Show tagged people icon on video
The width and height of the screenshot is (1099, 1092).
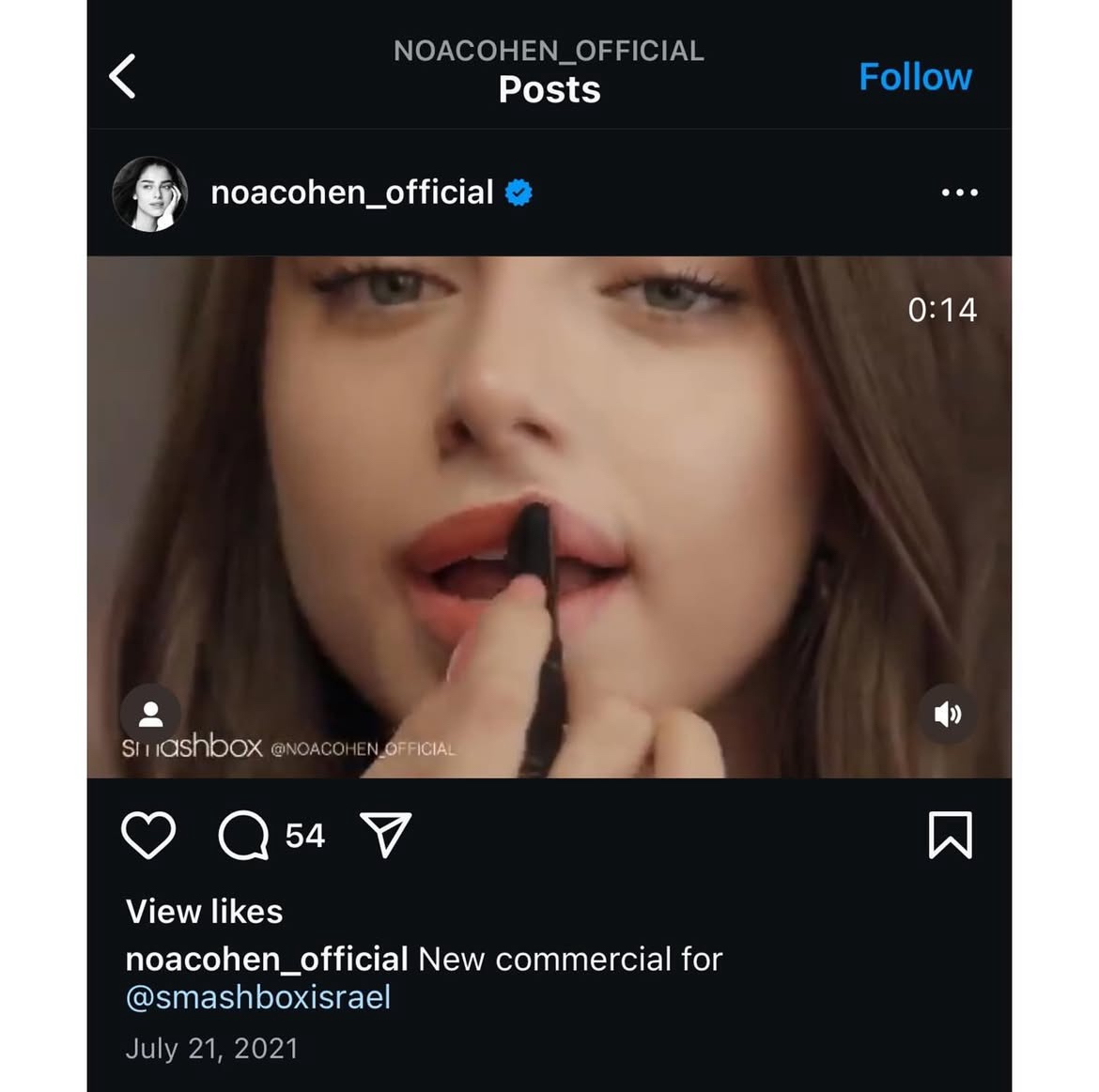(150, 715)
